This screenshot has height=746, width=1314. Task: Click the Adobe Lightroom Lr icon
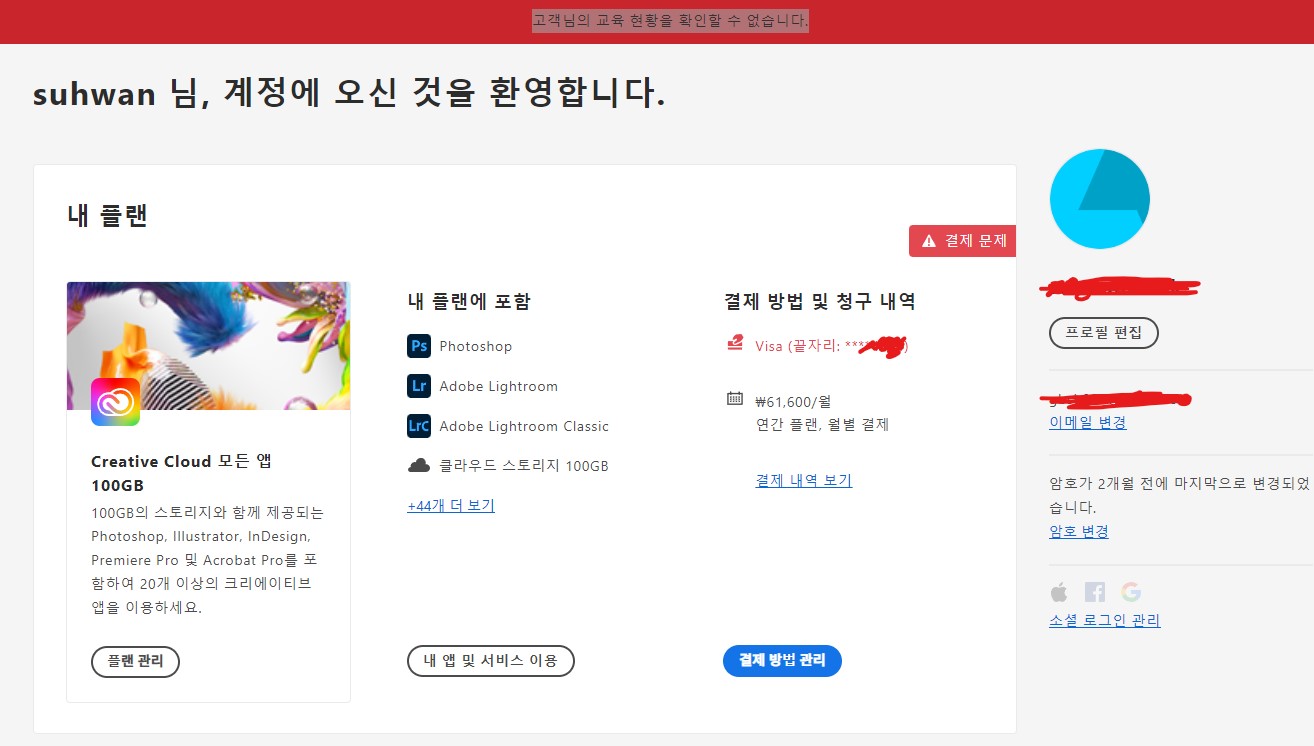(419, 386)
